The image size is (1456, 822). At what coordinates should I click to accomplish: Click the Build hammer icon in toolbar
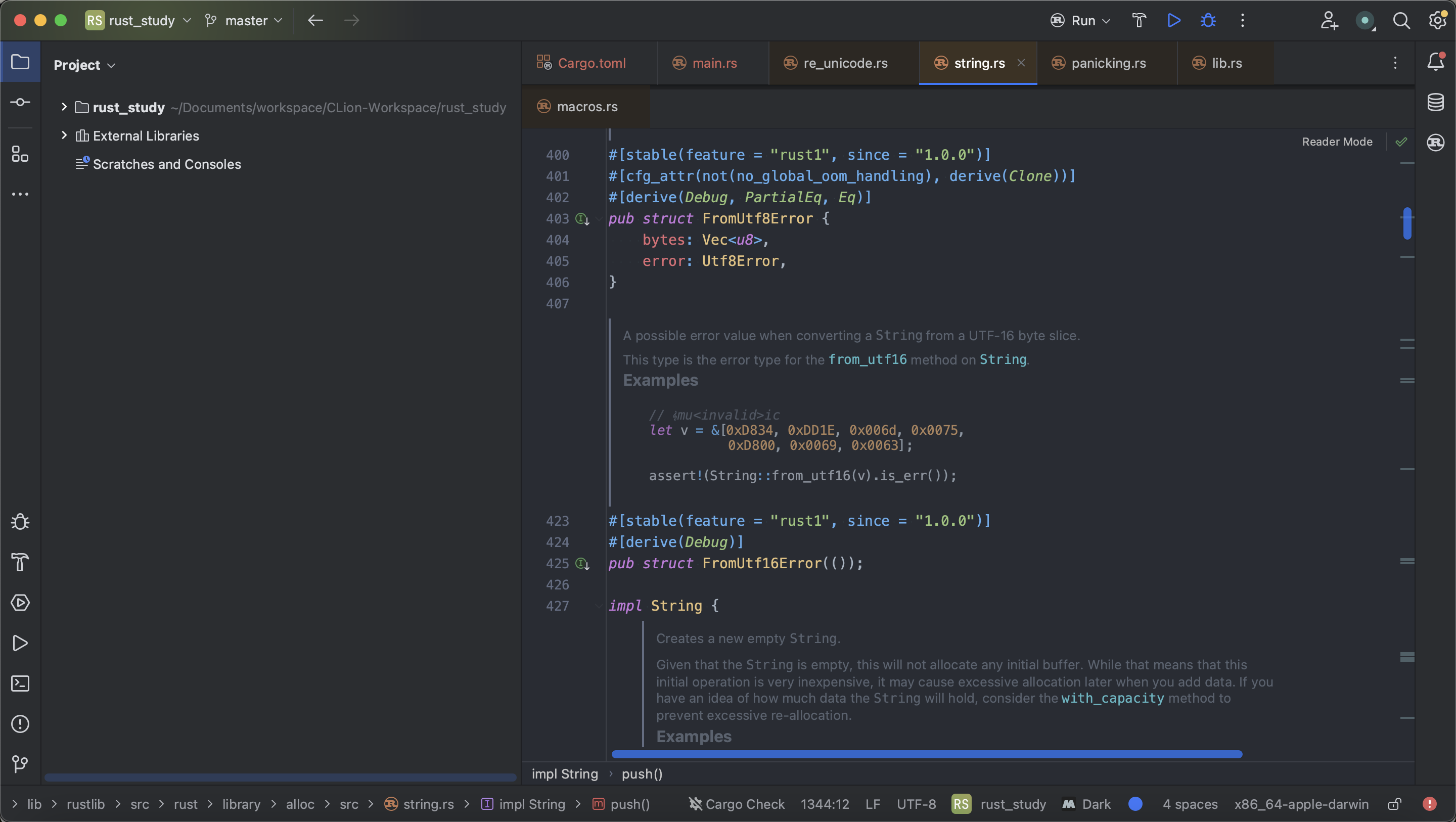point(1139,21)
